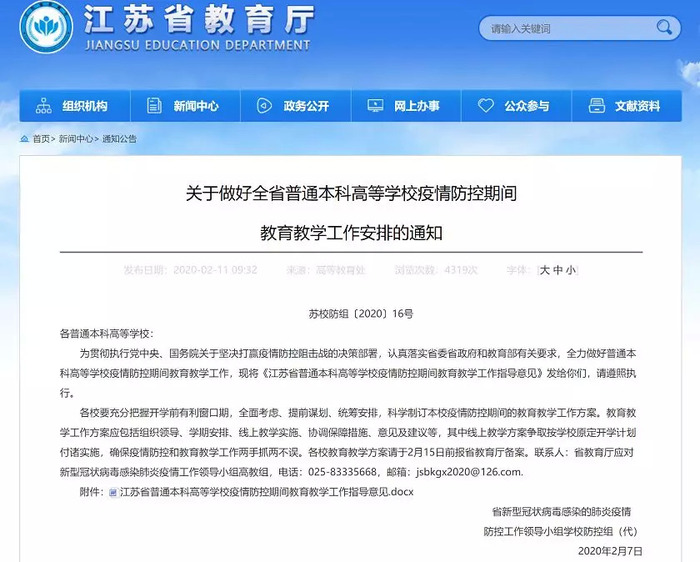Viewport: 700px width, 562px height.
Task: Open the 新闻中心 menu item
Action: (185, 106)
